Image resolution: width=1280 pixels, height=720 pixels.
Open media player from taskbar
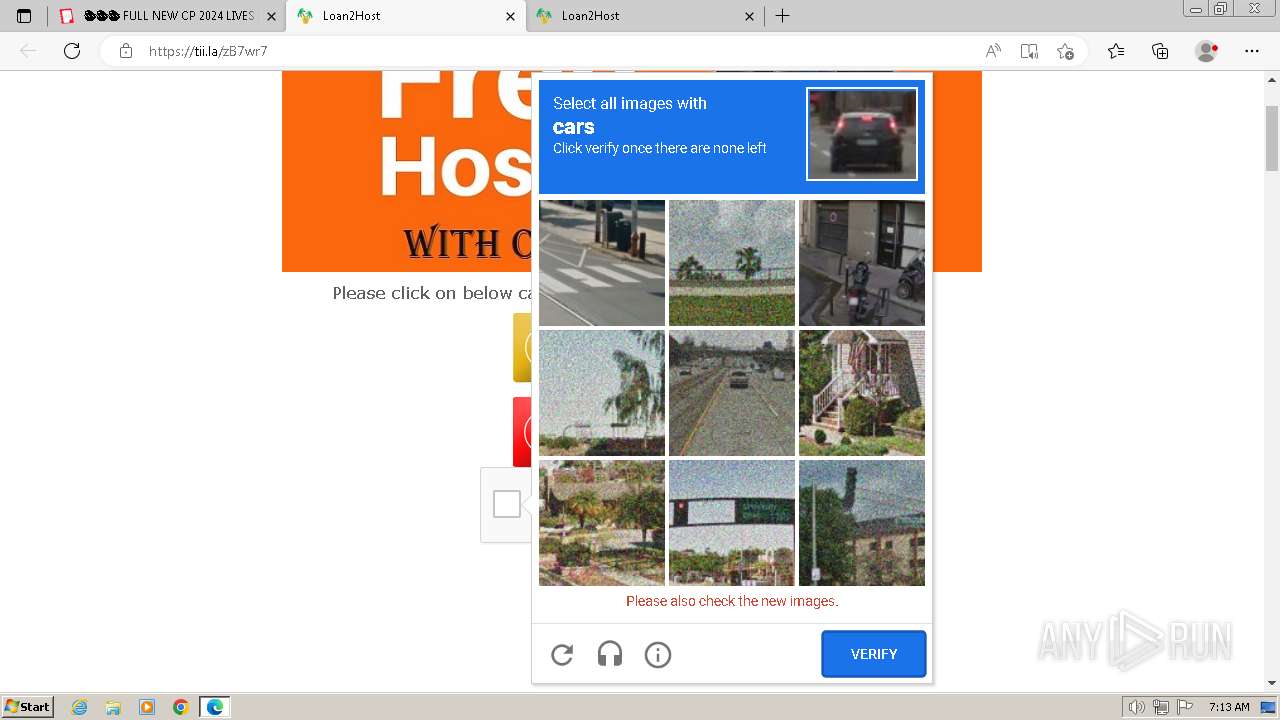coord(147,707)
